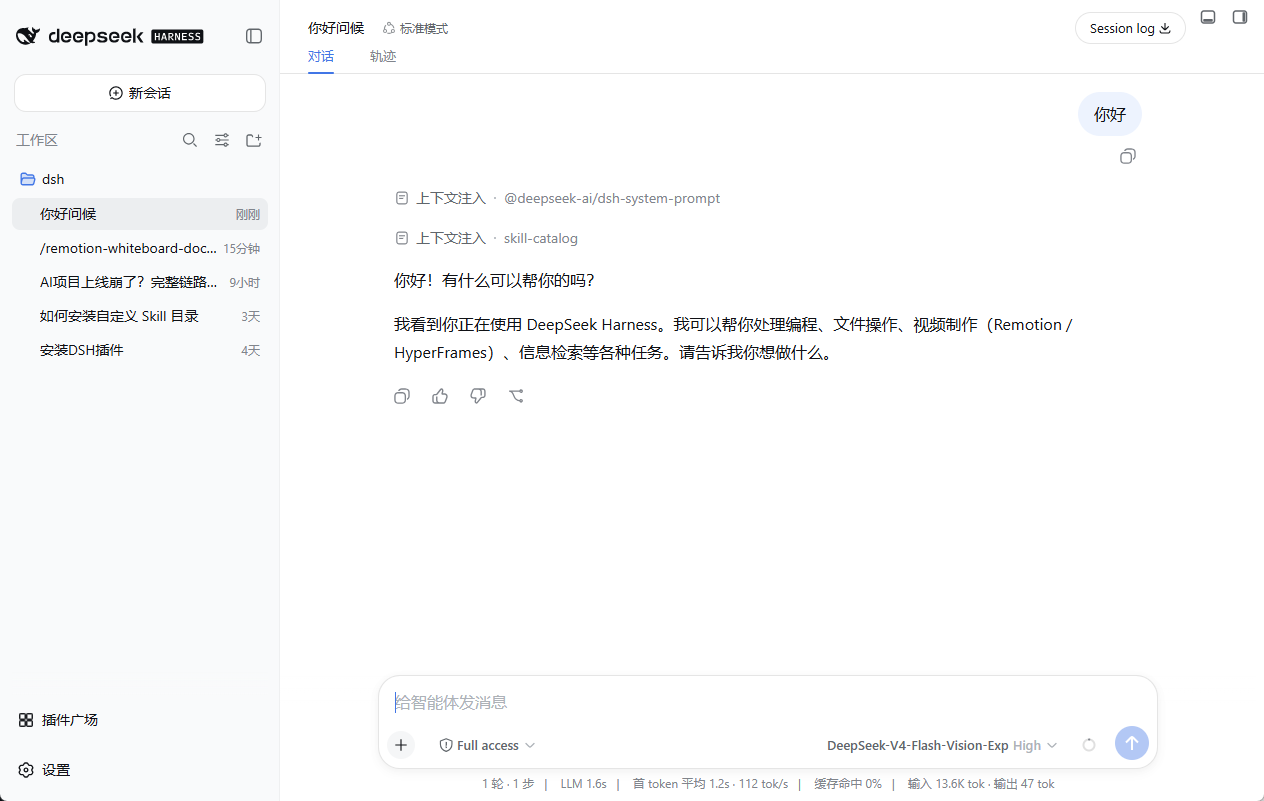Select the dsh folder
The image size is (1264, 801).
tap(140, 179)
